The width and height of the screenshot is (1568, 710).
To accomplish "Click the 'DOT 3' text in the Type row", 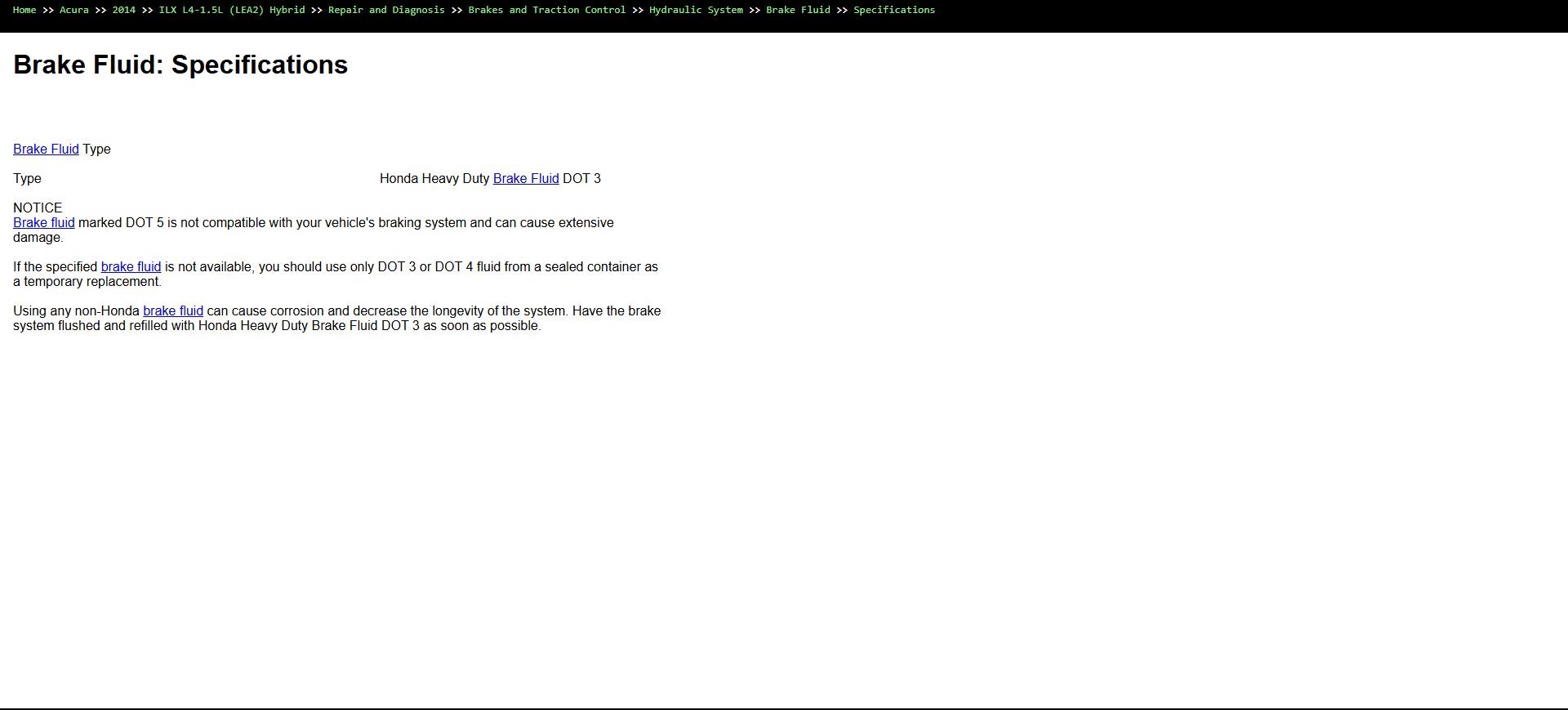I will pyautogui.click(x=581, y=179).
